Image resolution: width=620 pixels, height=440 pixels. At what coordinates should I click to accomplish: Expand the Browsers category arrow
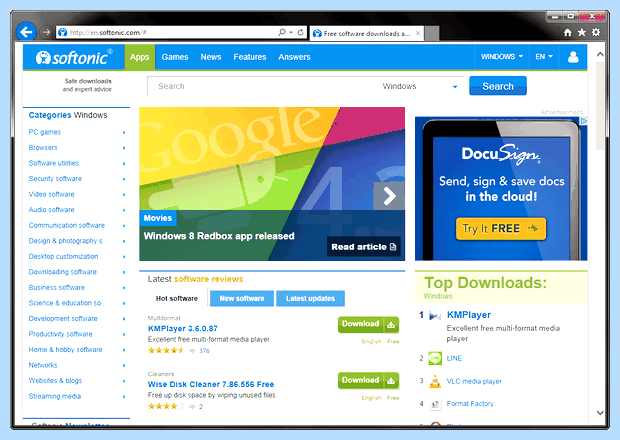(124, 148)
